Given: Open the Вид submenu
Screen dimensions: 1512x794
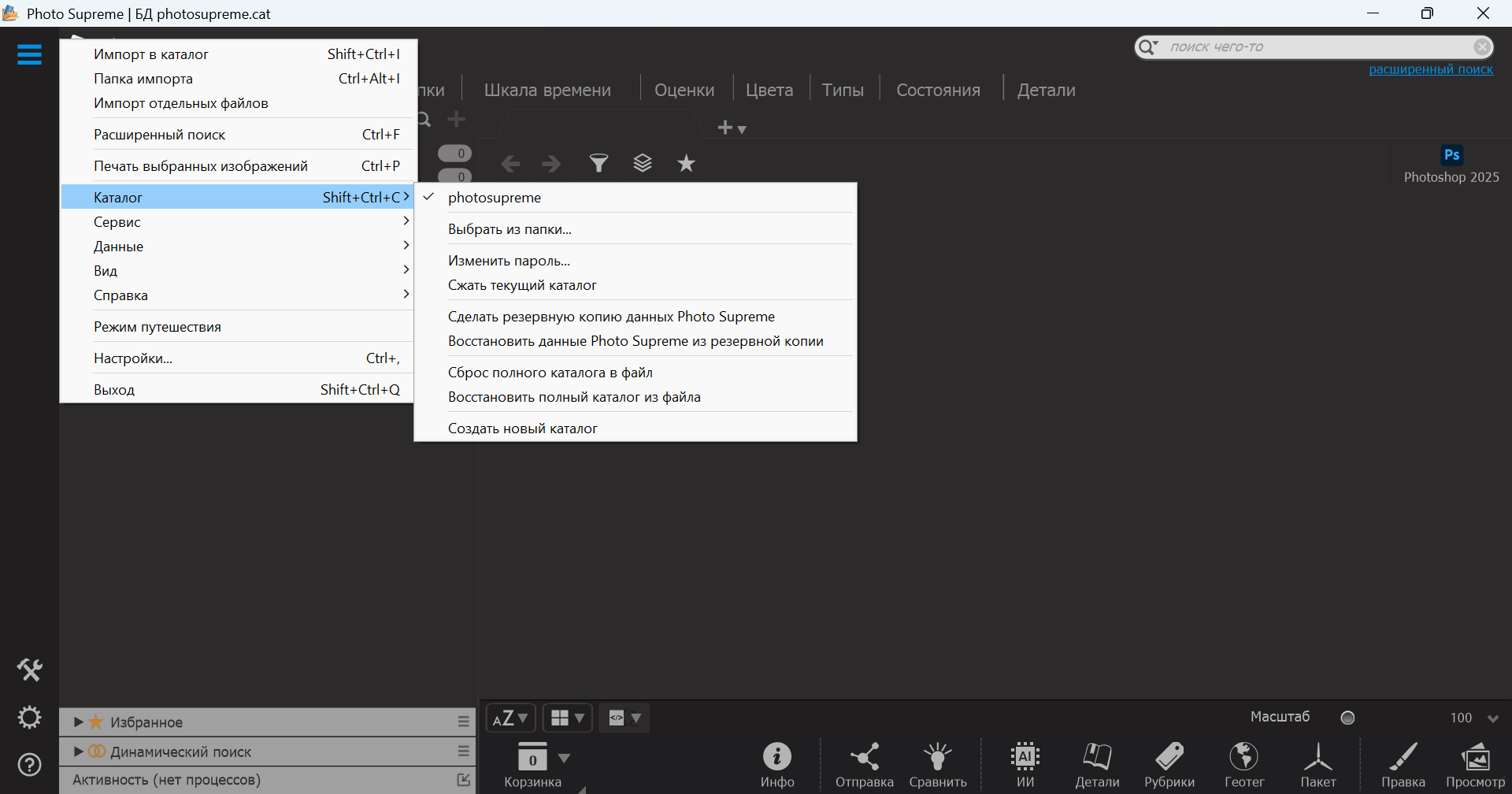Looking at the screenshot, I should coord(237,271).
